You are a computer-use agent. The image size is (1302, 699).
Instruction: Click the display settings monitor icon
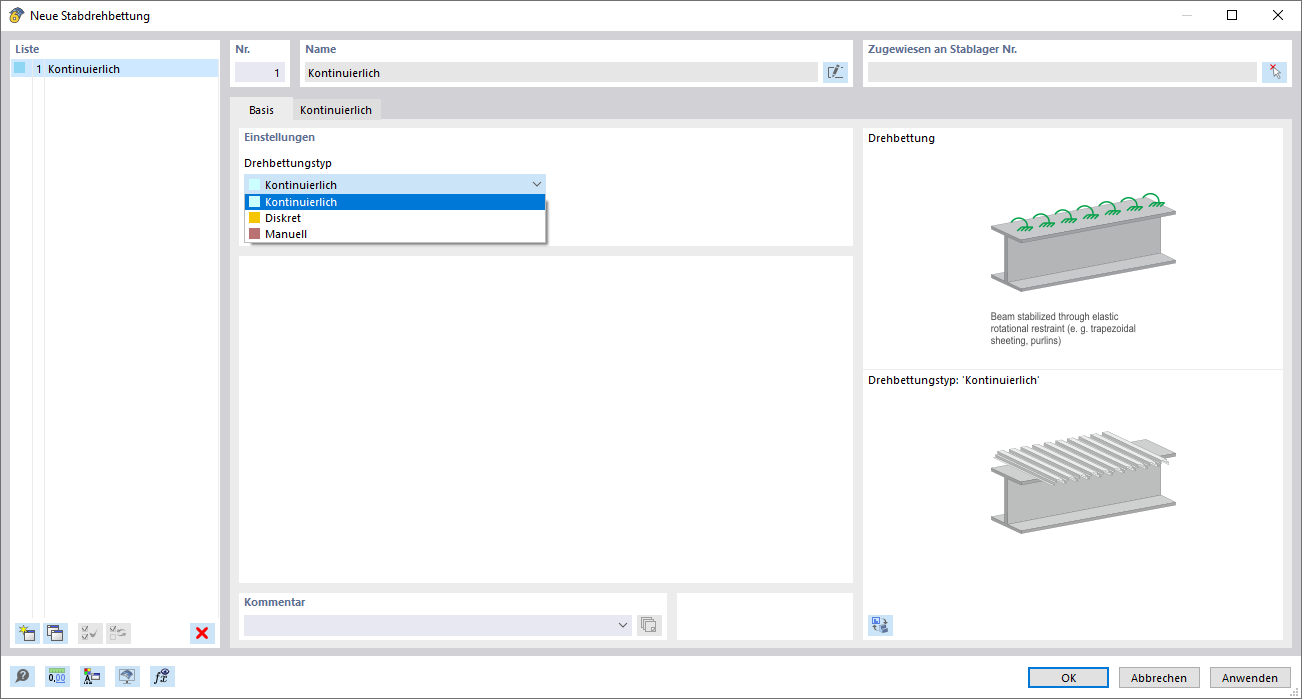click(x=127, y=676)
